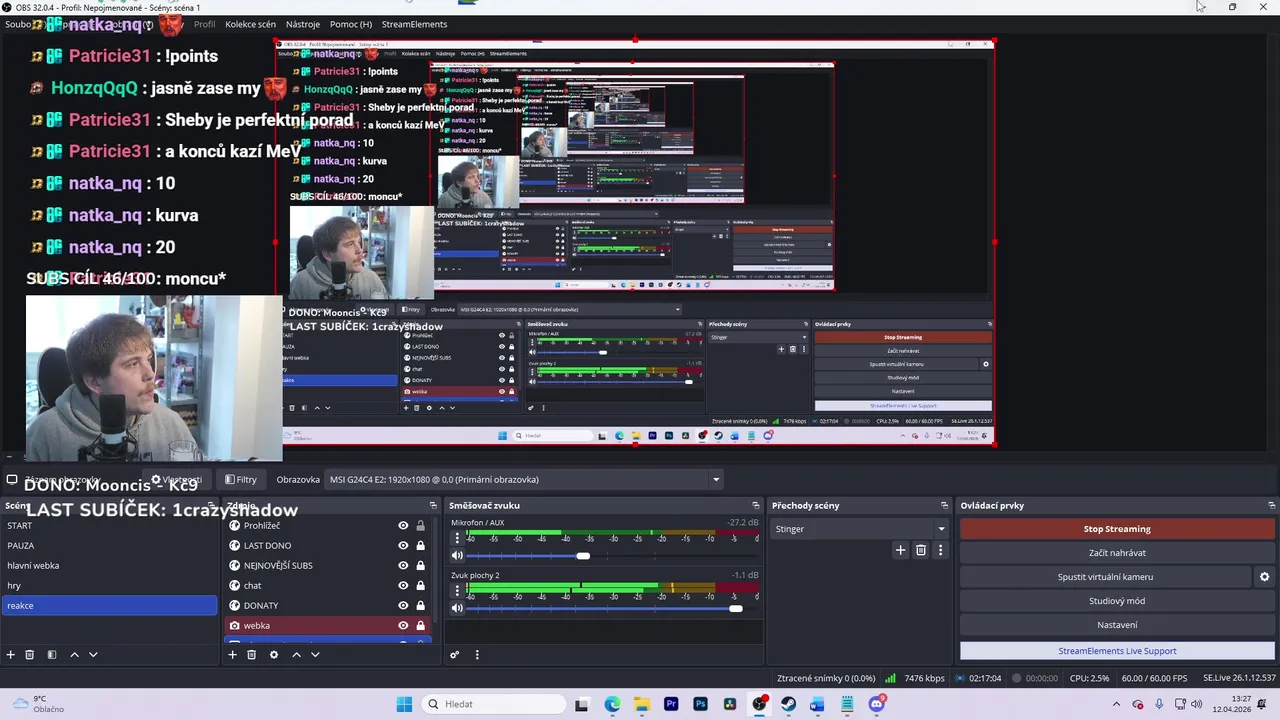1280x720 pixels.
Task: Open virtual camera settings gear
Action: (x=1264, y=577)
